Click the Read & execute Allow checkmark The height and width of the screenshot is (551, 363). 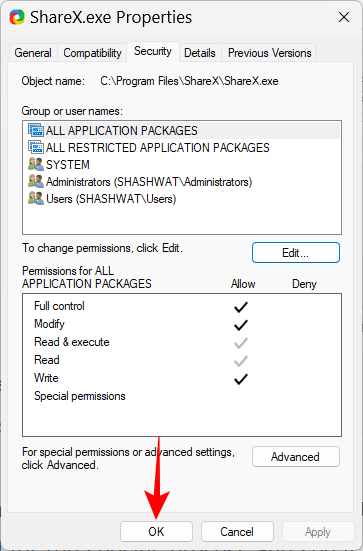(x=241, y=343)
